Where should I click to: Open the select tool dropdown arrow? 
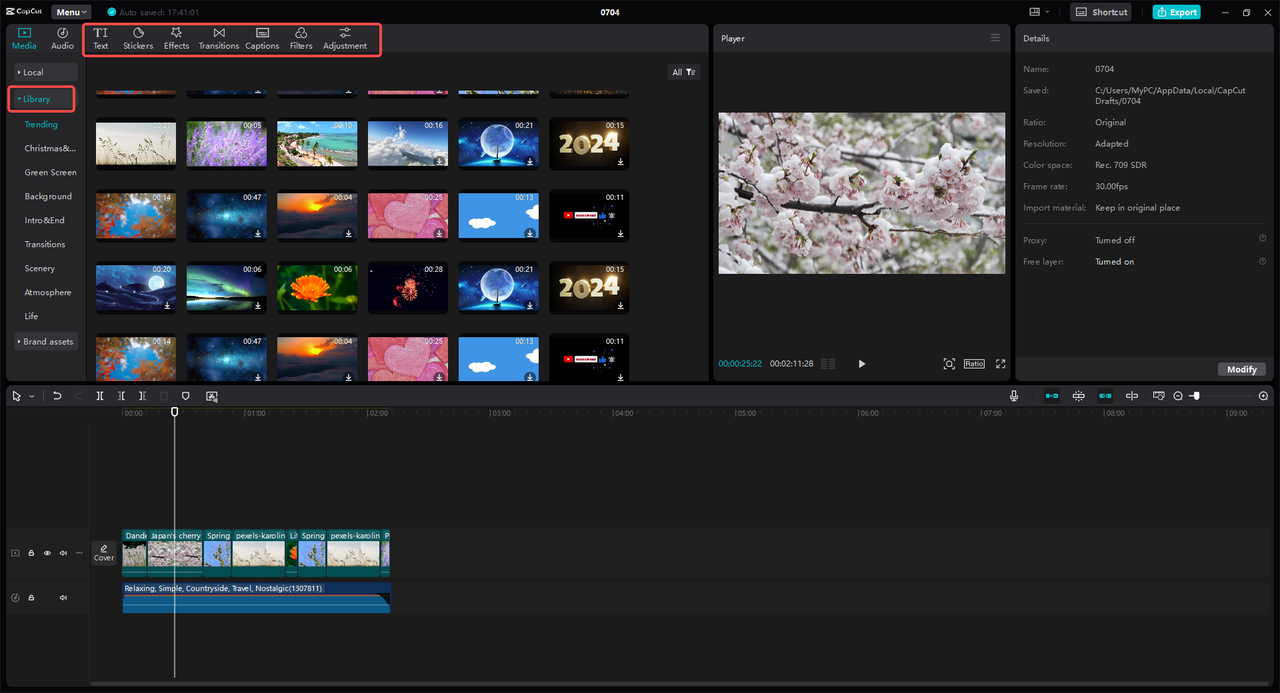pyautogui.click(x=31, y=396)
